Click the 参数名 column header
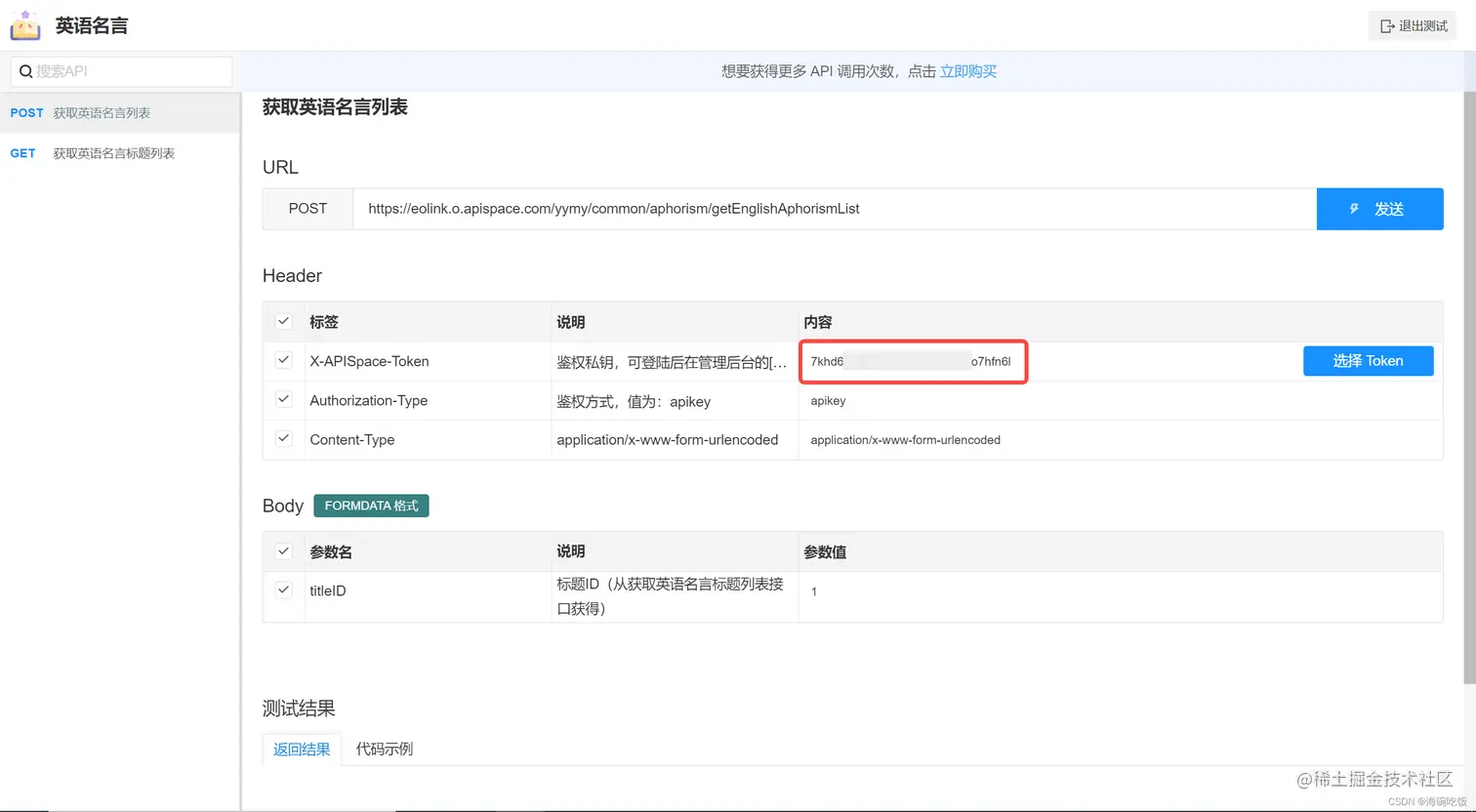This screenshot has height=812, width=1476. [x=331, y=552]
